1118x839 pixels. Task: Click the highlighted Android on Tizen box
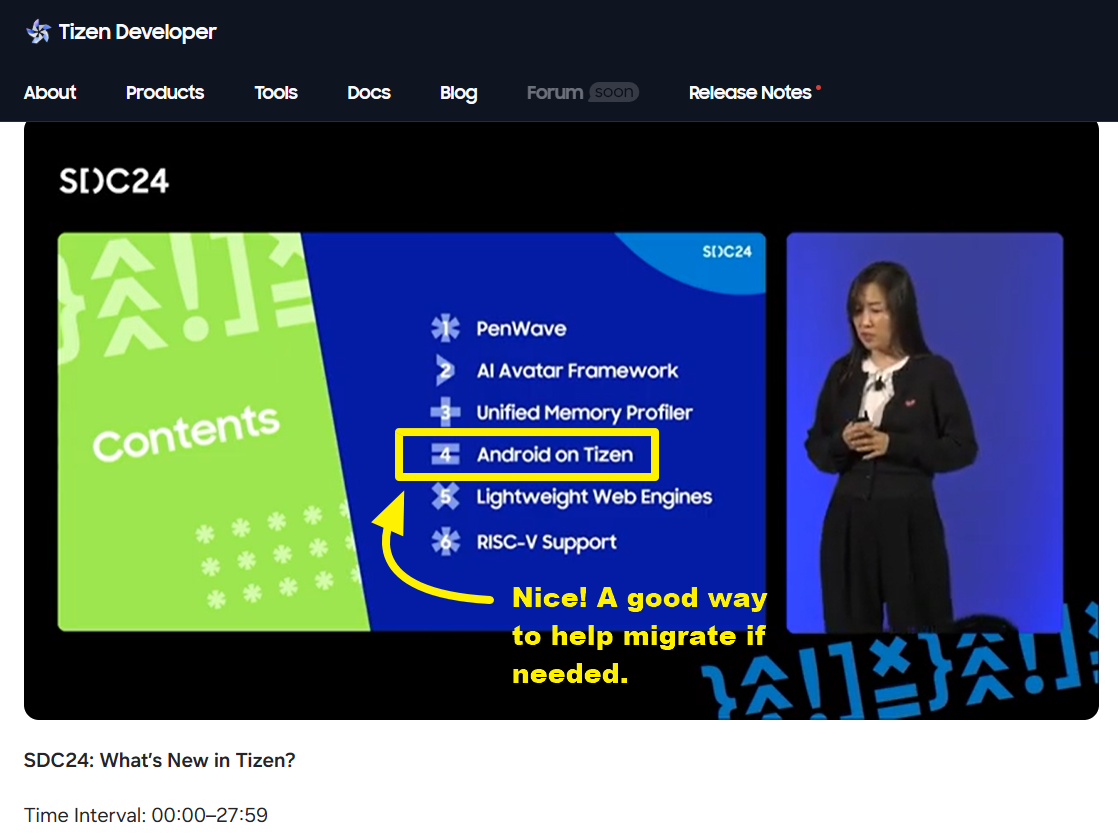(x=527, y=454)
